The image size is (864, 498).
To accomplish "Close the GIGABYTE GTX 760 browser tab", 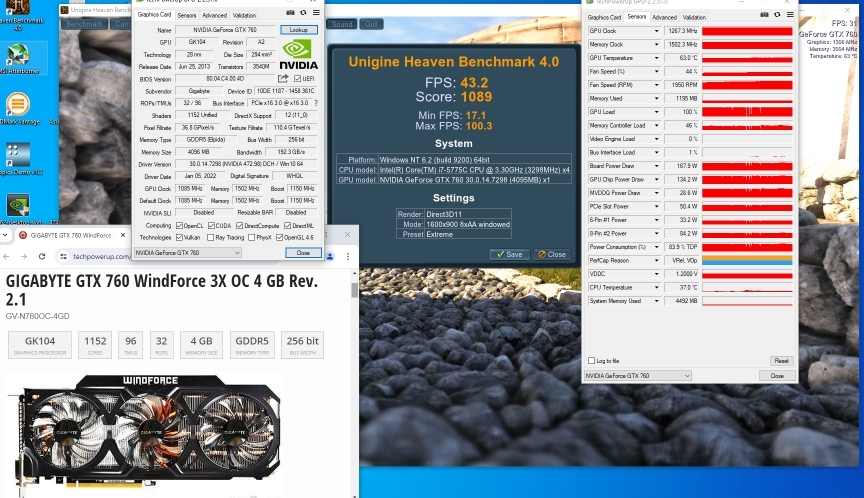I will [123, 235].
